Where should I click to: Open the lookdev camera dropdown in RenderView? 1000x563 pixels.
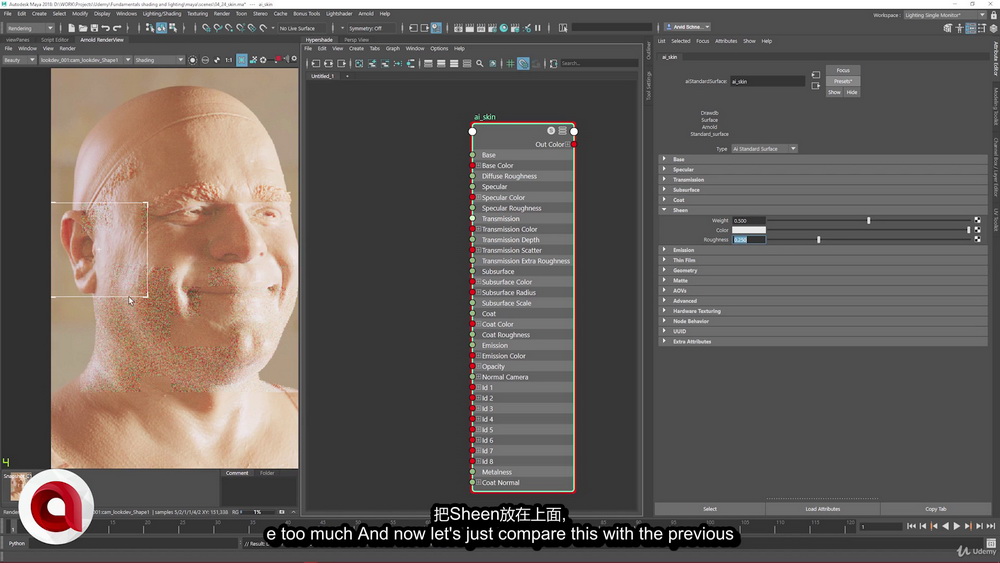(x=85, y=60)
